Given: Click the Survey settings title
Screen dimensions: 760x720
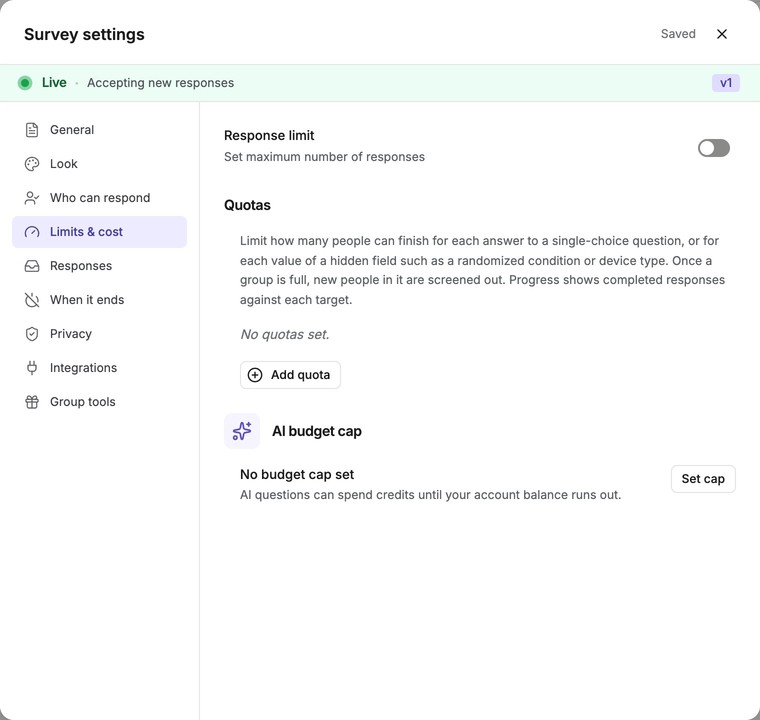Looking at the screenshot, I should tap(84, 34).
